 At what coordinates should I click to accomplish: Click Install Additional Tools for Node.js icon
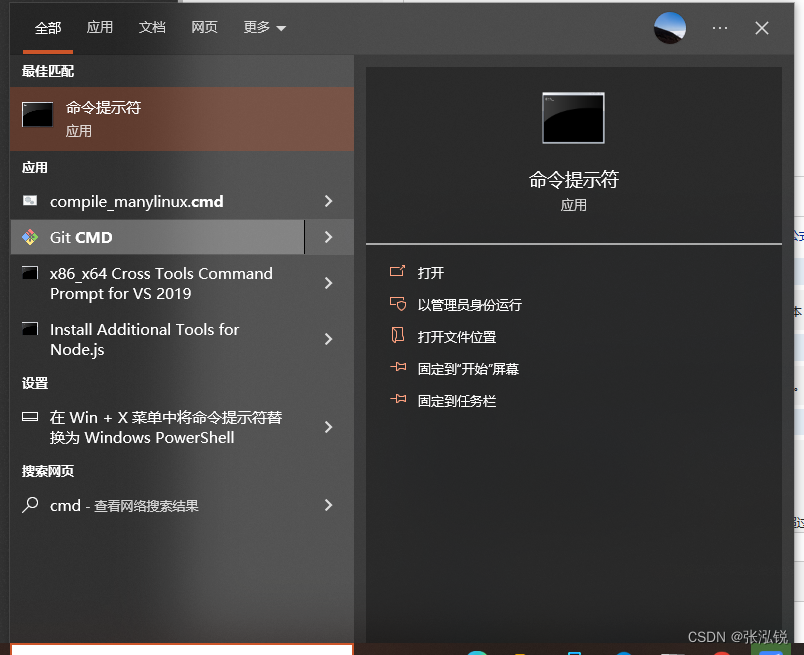(x=30, y=328)
